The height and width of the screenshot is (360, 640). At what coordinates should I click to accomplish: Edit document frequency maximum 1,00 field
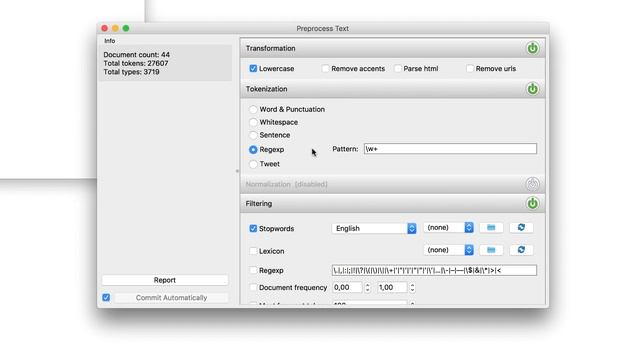click(x=392, y=287)
